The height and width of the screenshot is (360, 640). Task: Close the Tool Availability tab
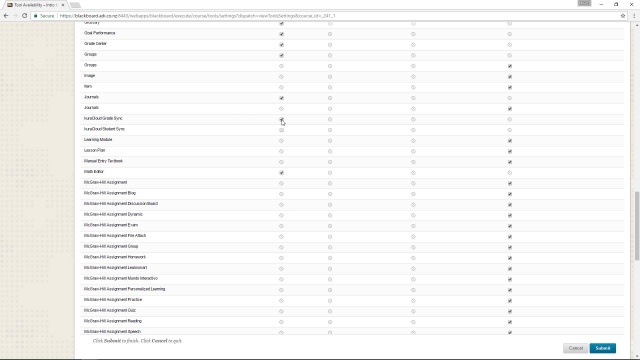point(63,5)
